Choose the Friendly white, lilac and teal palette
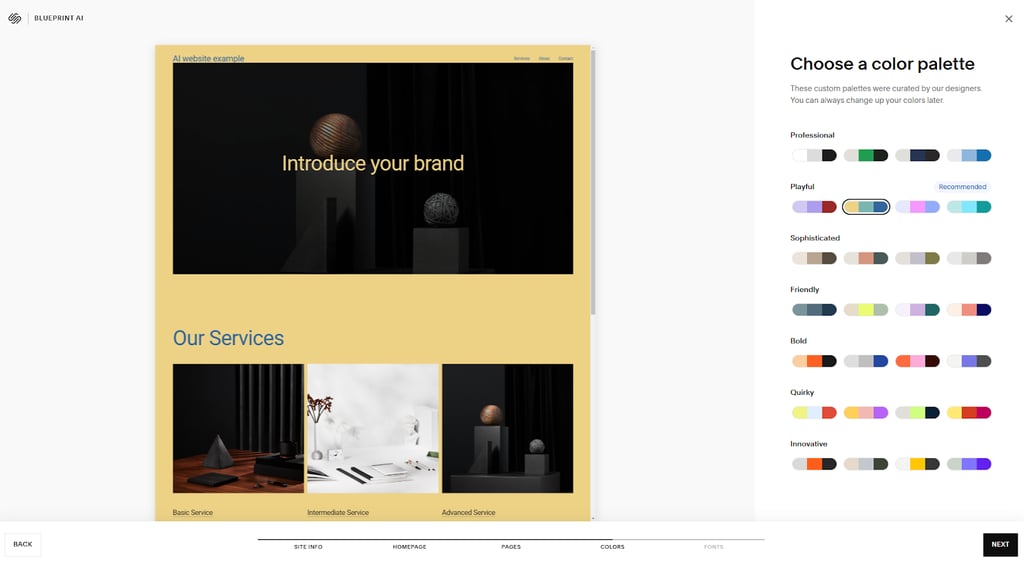 click(917, 309)
